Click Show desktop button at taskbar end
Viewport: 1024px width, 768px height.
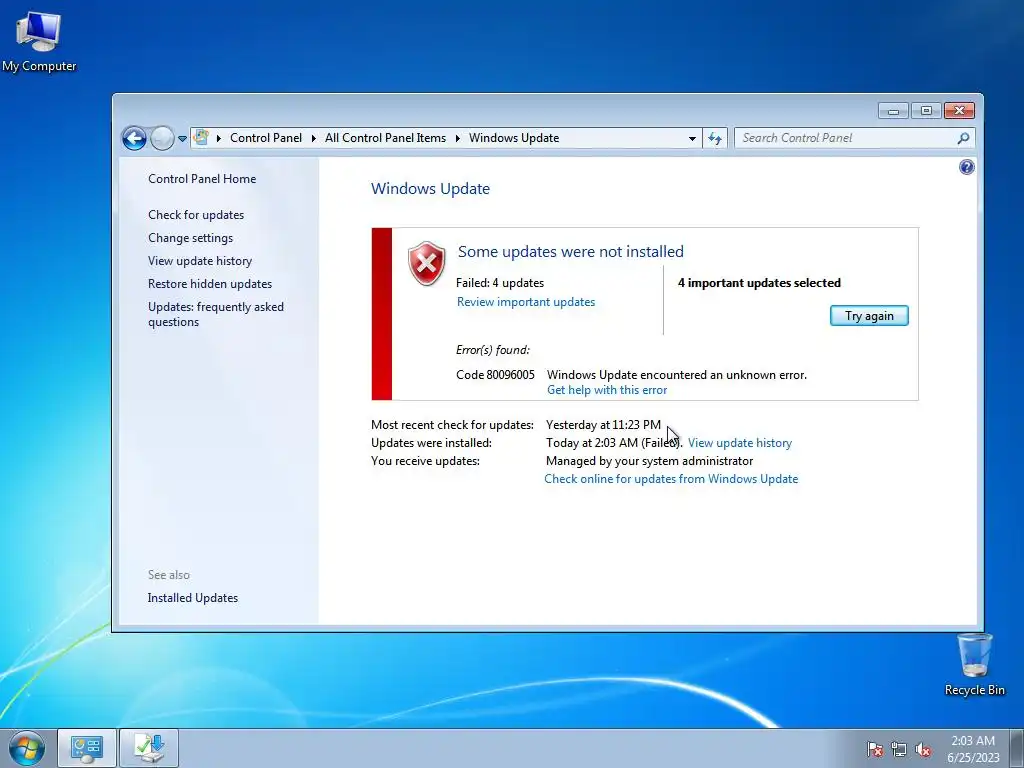point(1017,748)
